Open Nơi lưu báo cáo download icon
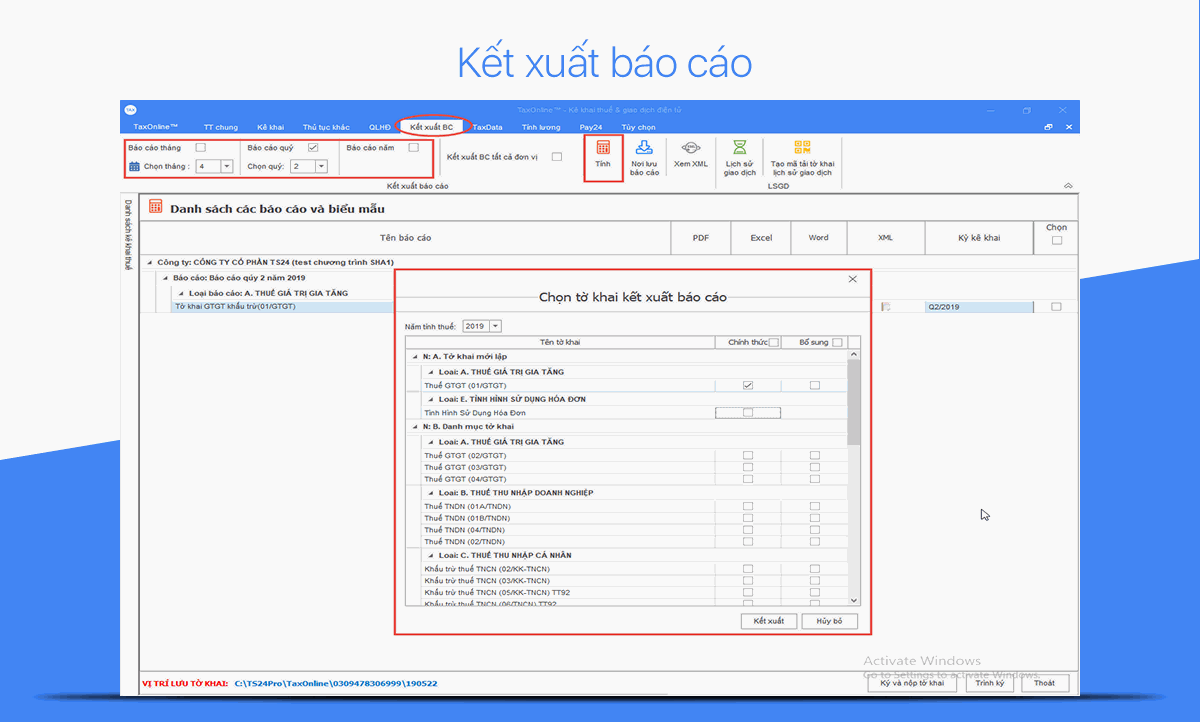This screenshot has height=722, width=1200. point(645,148)
